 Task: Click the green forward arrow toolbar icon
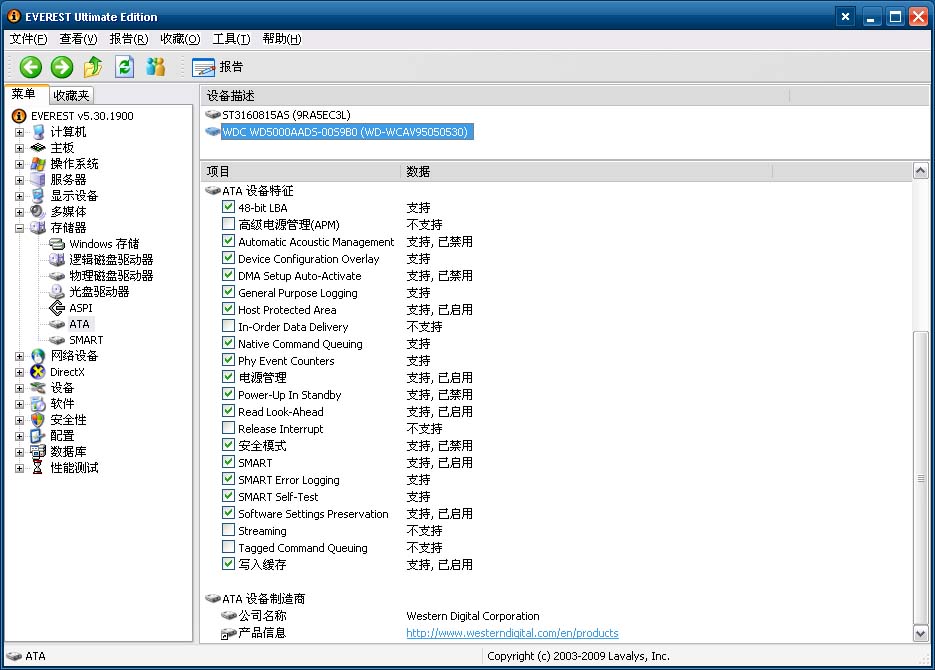[x=62, y=67]
